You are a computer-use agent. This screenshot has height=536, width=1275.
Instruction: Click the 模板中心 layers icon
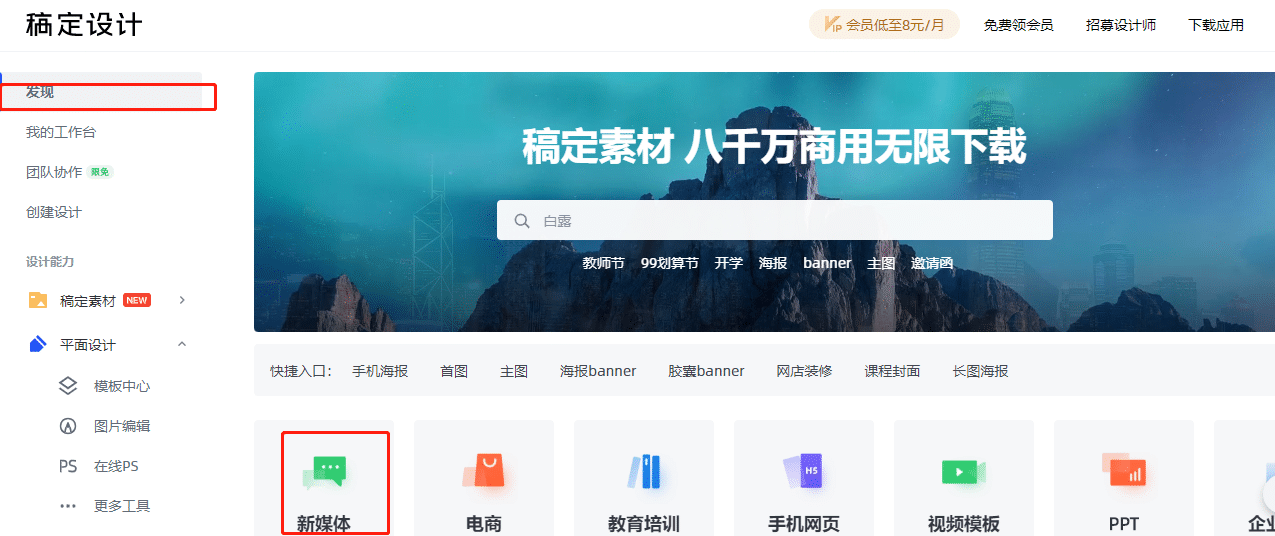[68, 386]
